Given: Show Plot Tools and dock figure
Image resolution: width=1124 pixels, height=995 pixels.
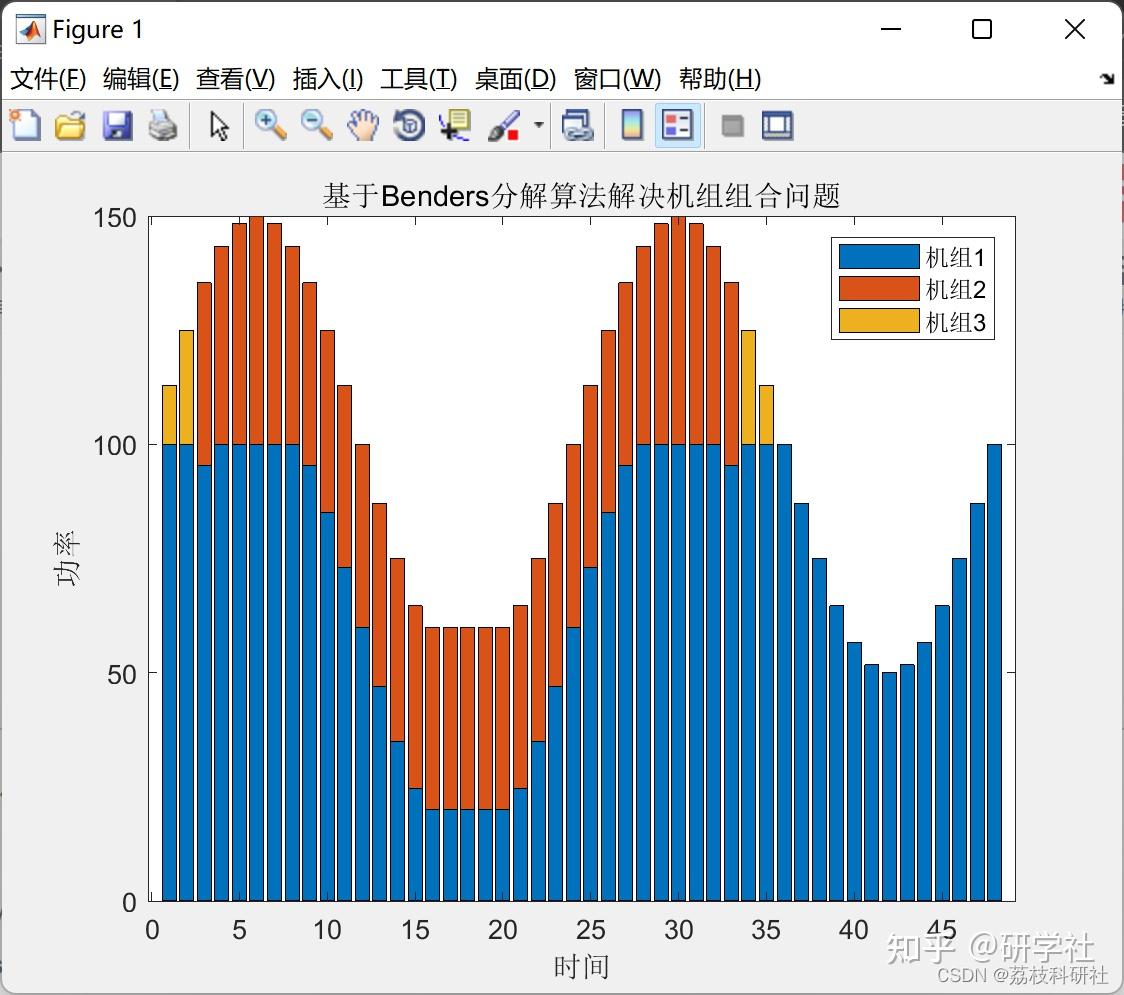Looking at the screenshot, I should click(777, 125).
